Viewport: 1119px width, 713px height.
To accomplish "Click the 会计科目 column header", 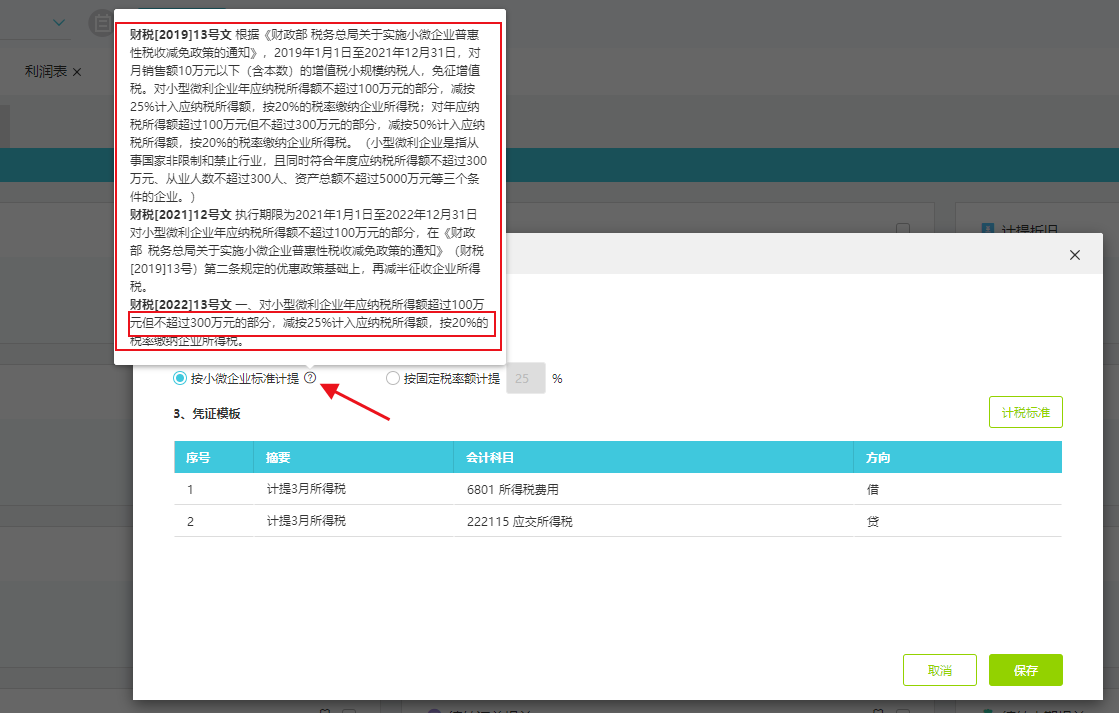I will pyautogui.click(x=490, y=457).
